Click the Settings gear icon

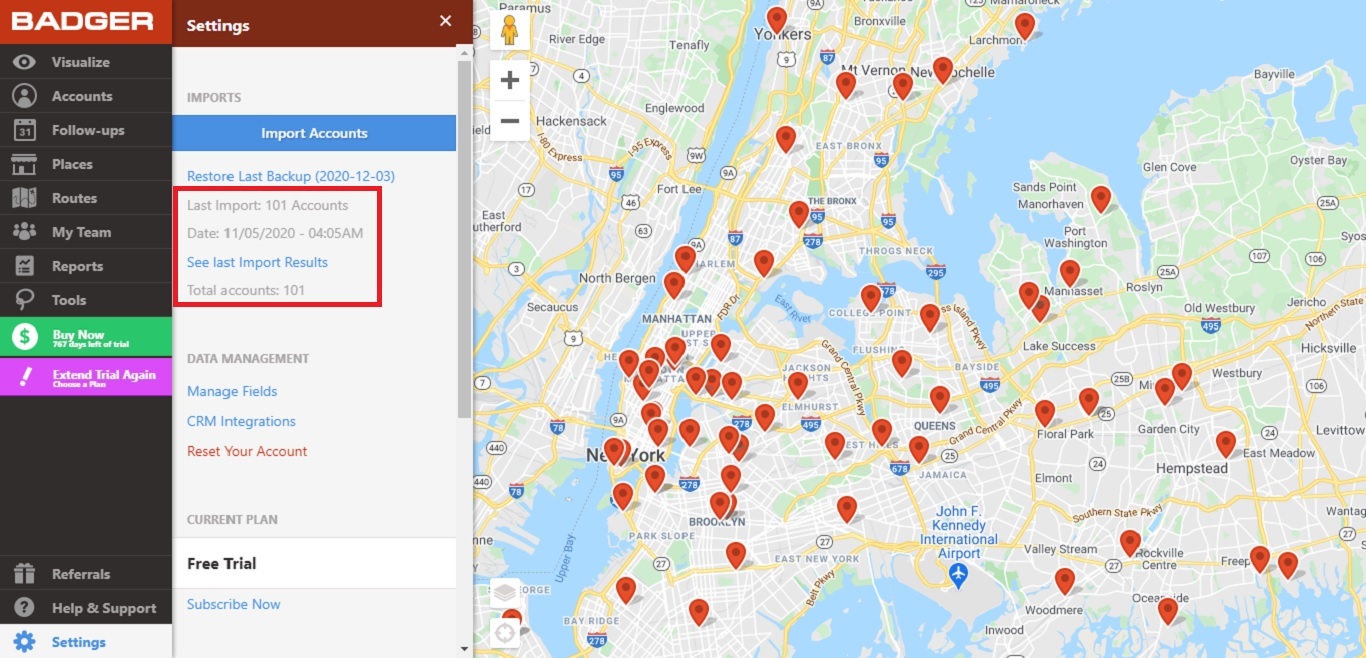pyautogui.click(x=24, y=642)
